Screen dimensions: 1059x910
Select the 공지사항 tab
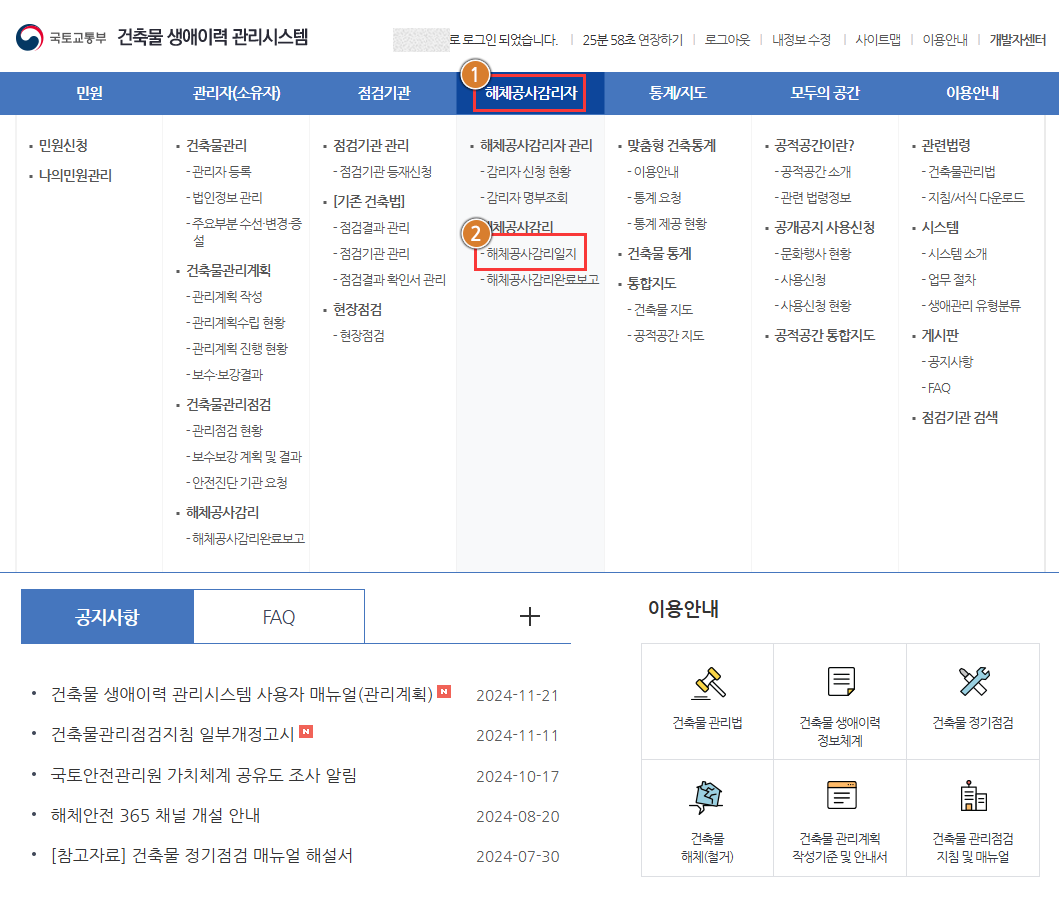click(x=107, y=616)
